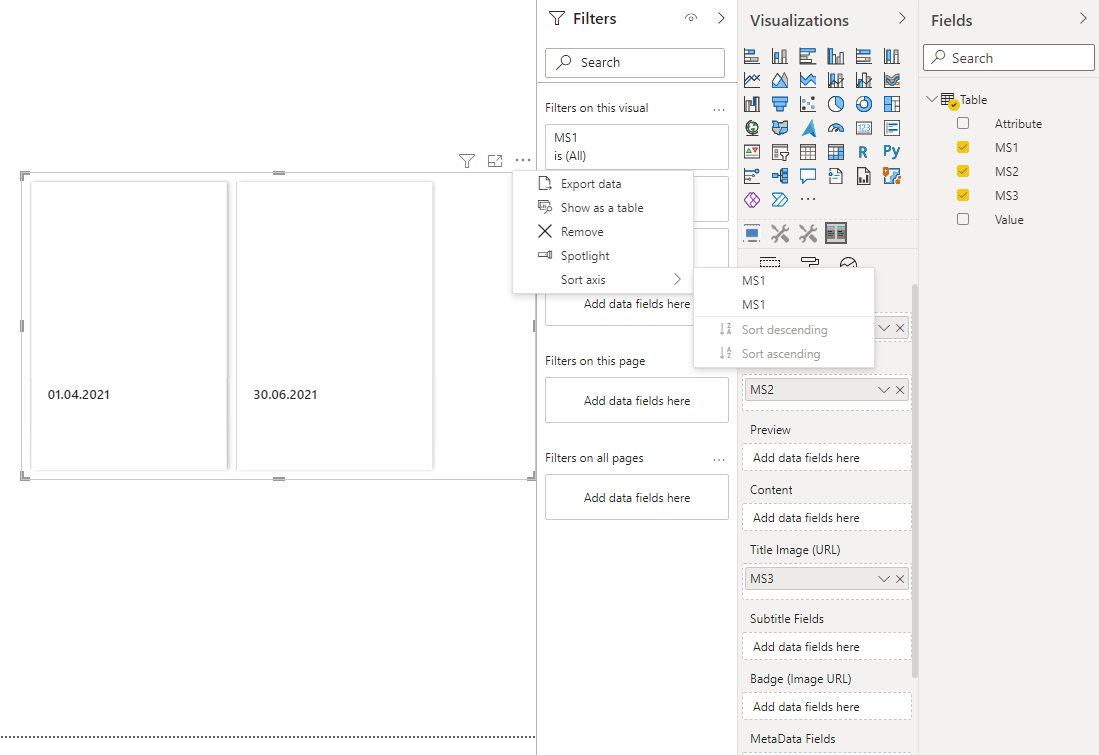Viewport: 1099px width, 755px height.
Task: Select the slicer visualization
Action: coord(779,151)
